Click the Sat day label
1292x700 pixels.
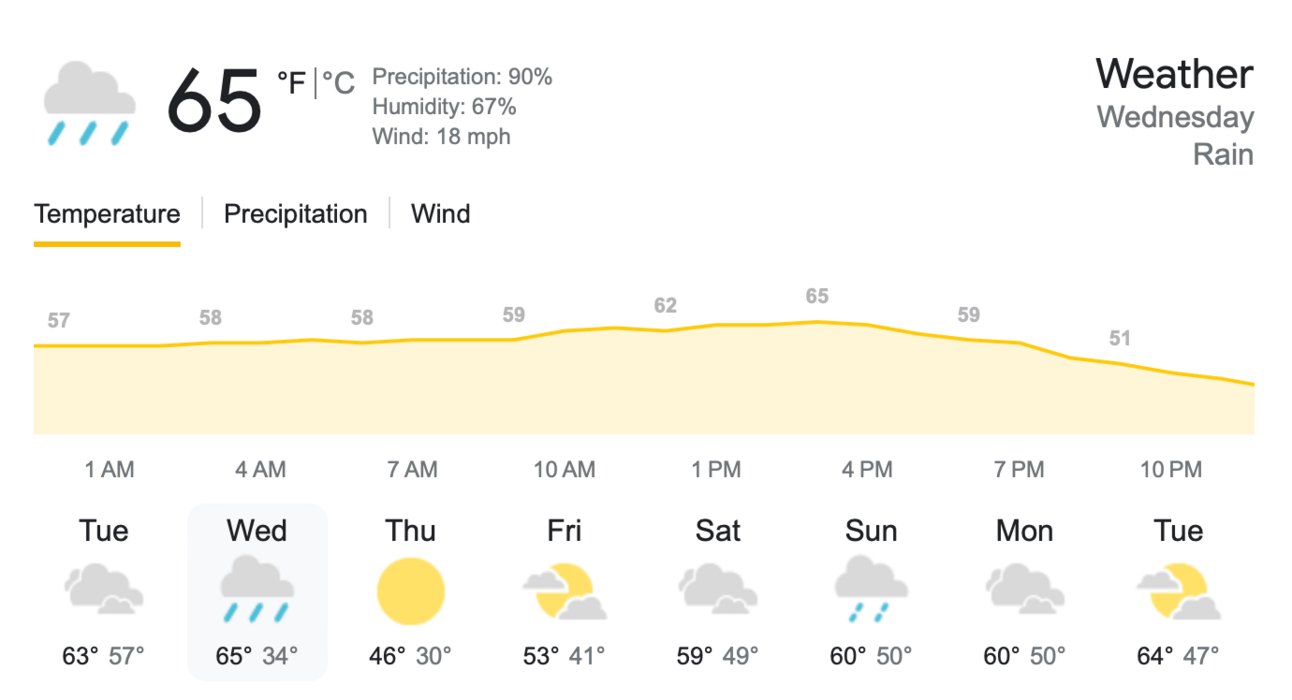[x=718, y=530]
